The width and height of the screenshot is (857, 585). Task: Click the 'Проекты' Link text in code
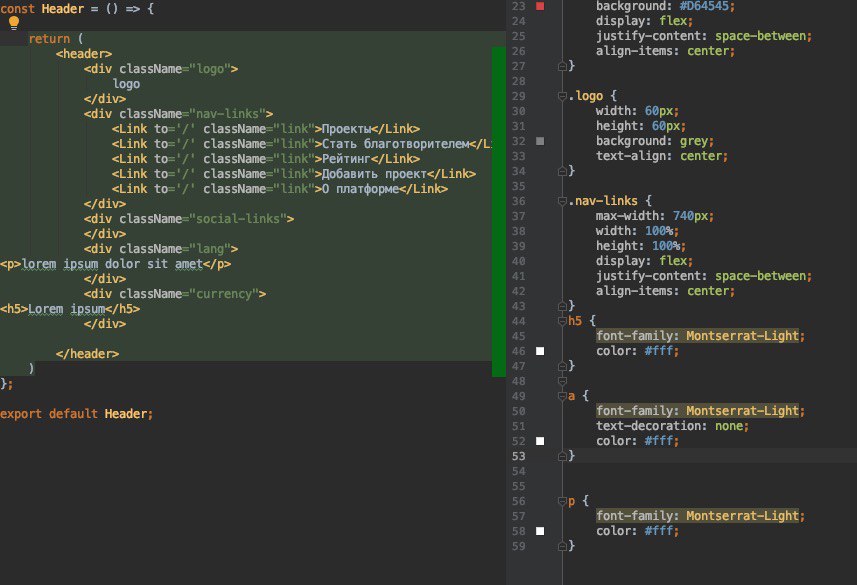pyautogui.click(x=345, y=129)
